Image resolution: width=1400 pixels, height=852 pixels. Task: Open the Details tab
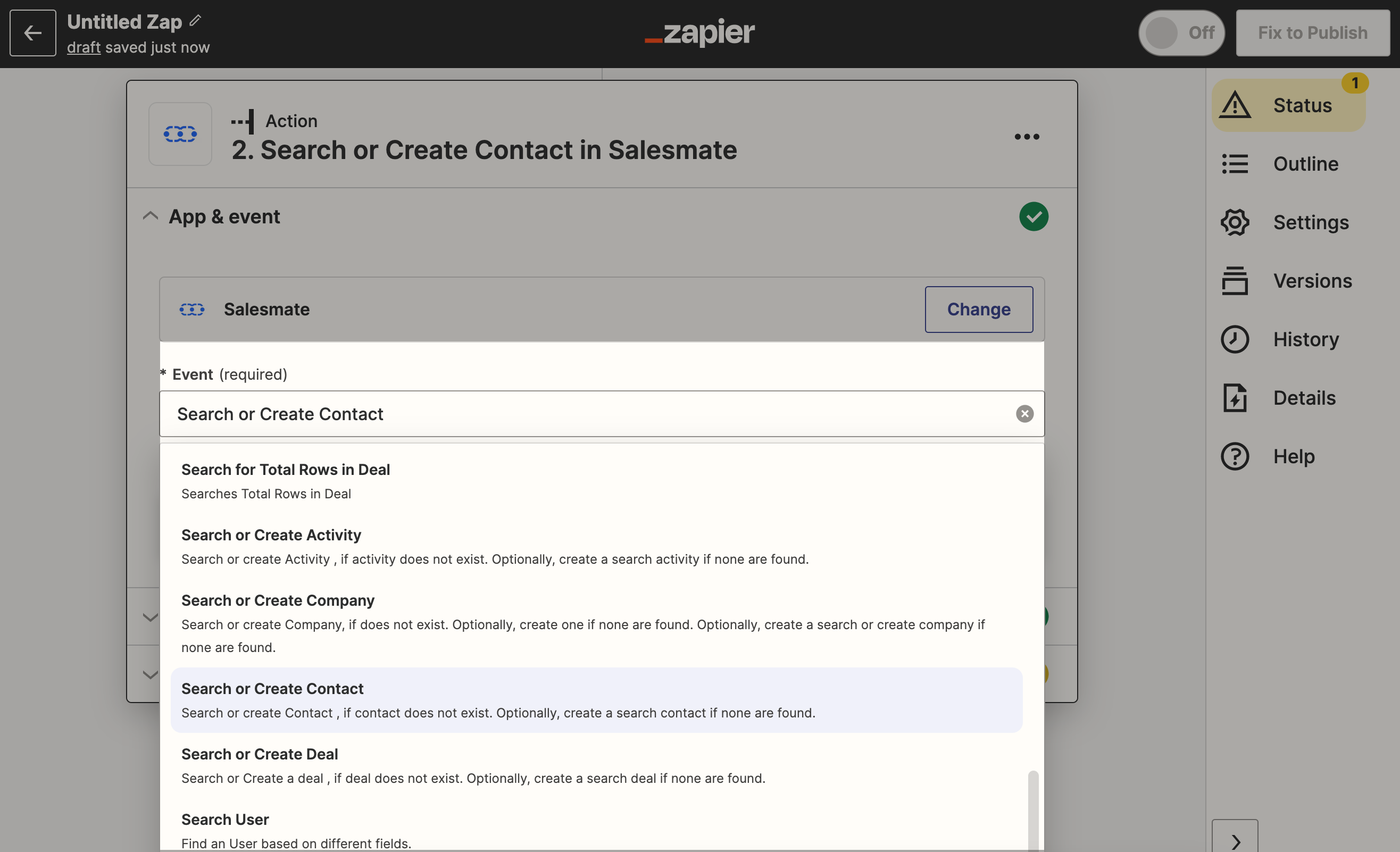1305,398
